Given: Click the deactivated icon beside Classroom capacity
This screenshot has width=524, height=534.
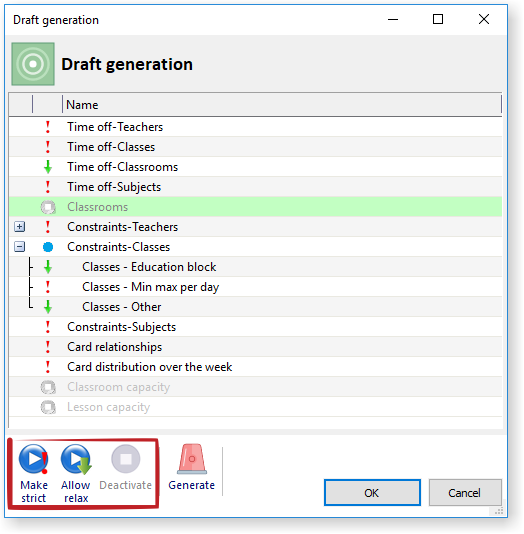Looking at the screenshot, I should point(48,387).
